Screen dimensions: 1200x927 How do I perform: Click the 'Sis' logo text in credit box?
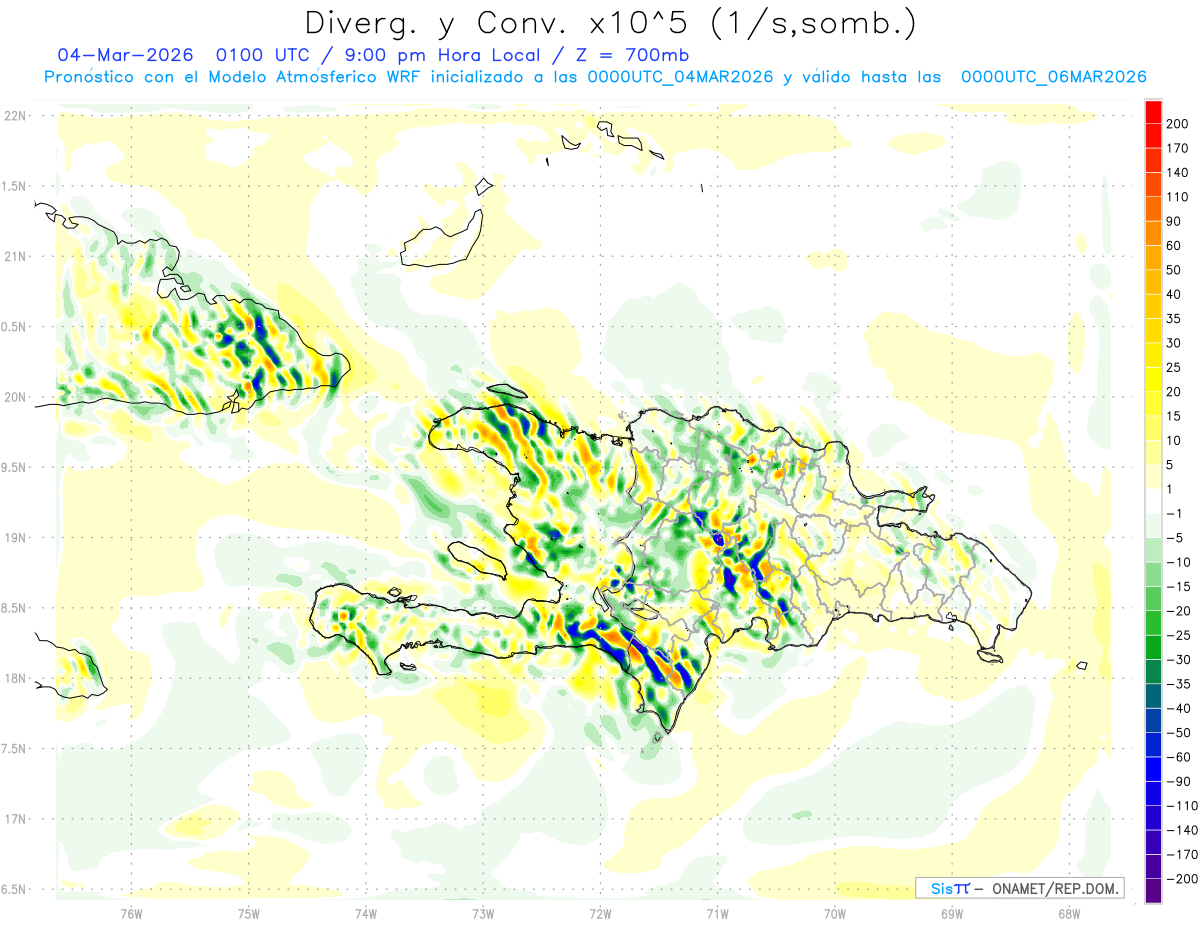[943, 889]
